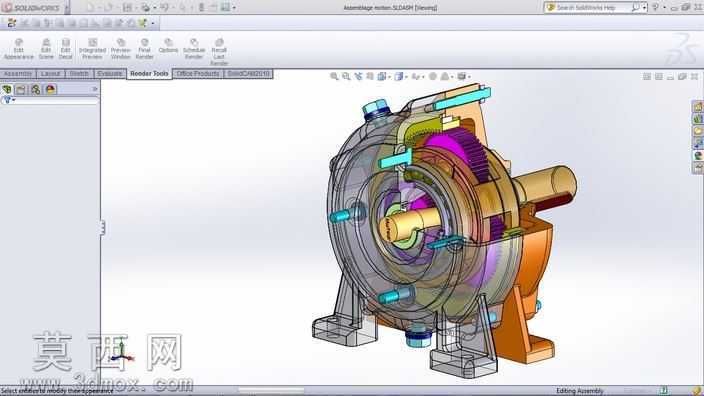704x396 pixels.
Task: Open the second toolbar row overflow arrow
Action: coord(153,23)
